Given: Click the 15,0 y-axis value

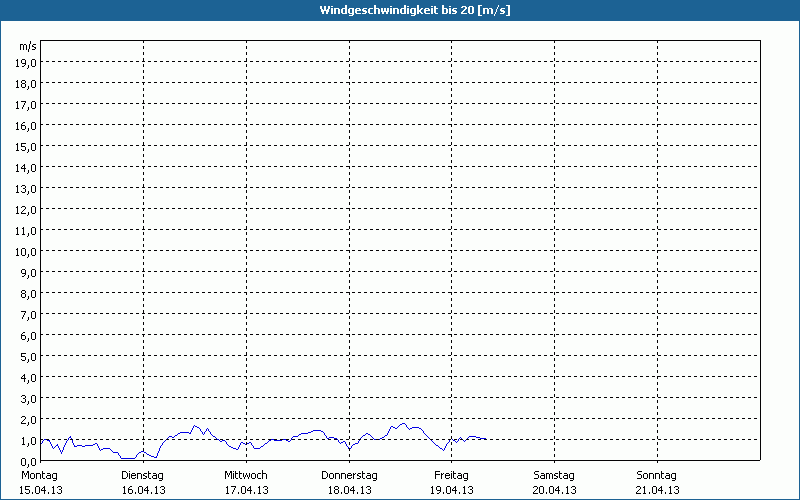Looking at the screenshot, I should [x=26, y=147].
